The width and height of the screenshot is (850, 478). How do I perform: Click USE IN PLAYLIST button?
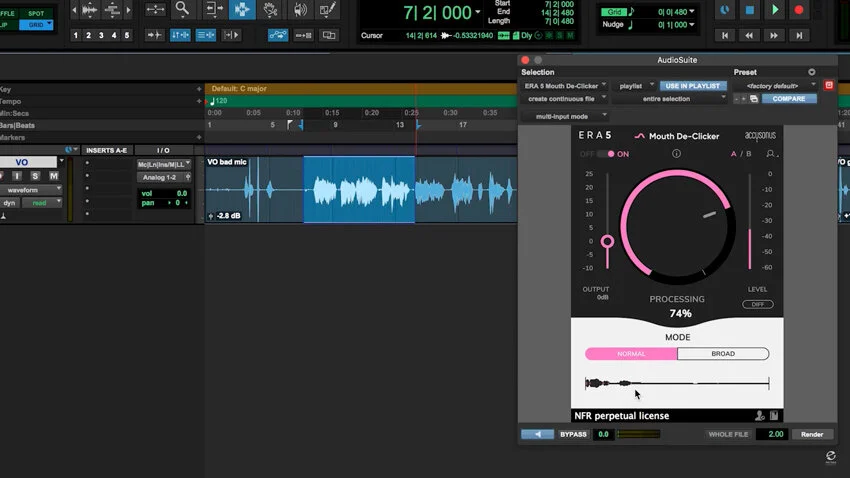pyautogui.click(x=692, y=86)
